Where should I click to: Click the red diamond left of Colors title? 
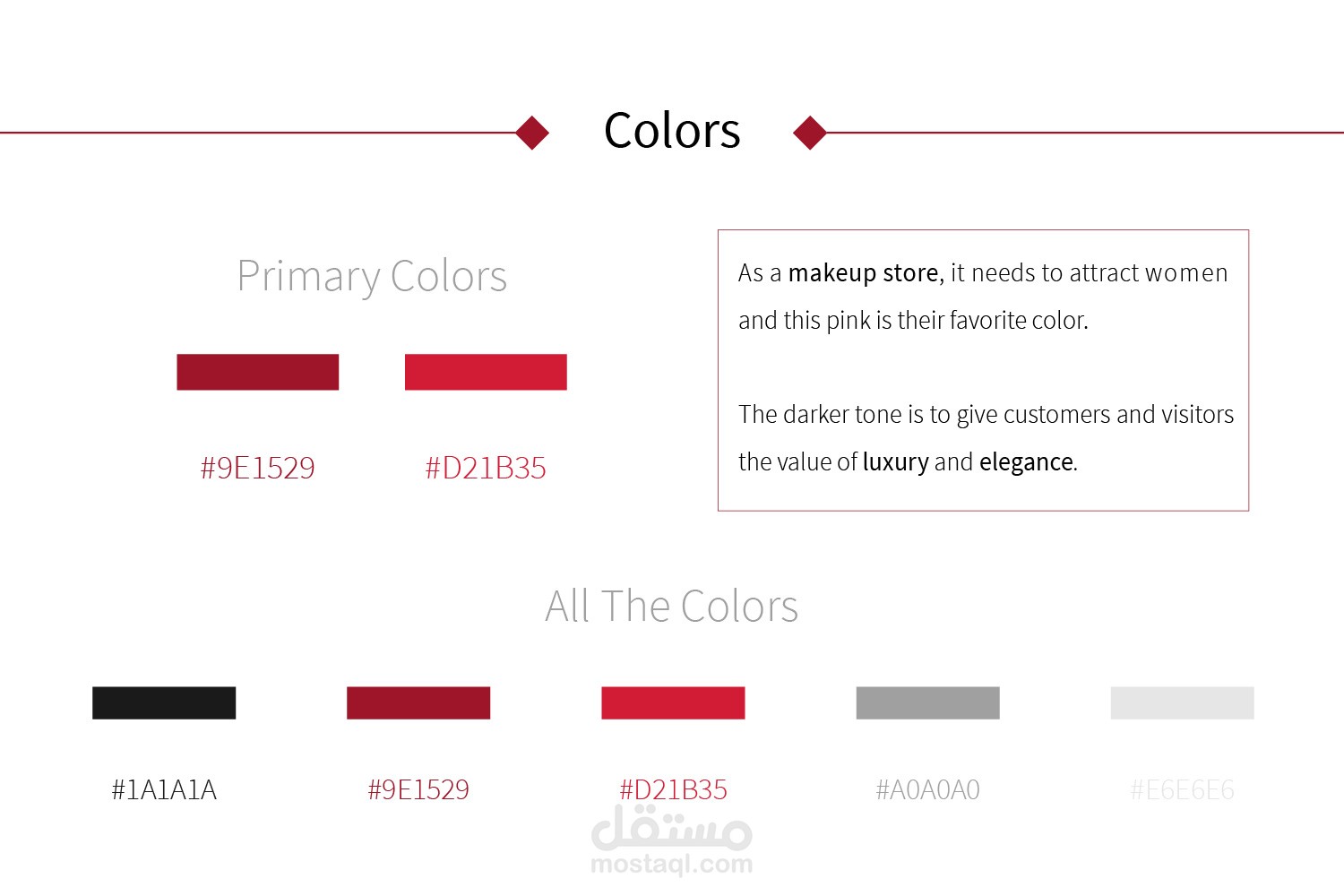pos(532,133)
